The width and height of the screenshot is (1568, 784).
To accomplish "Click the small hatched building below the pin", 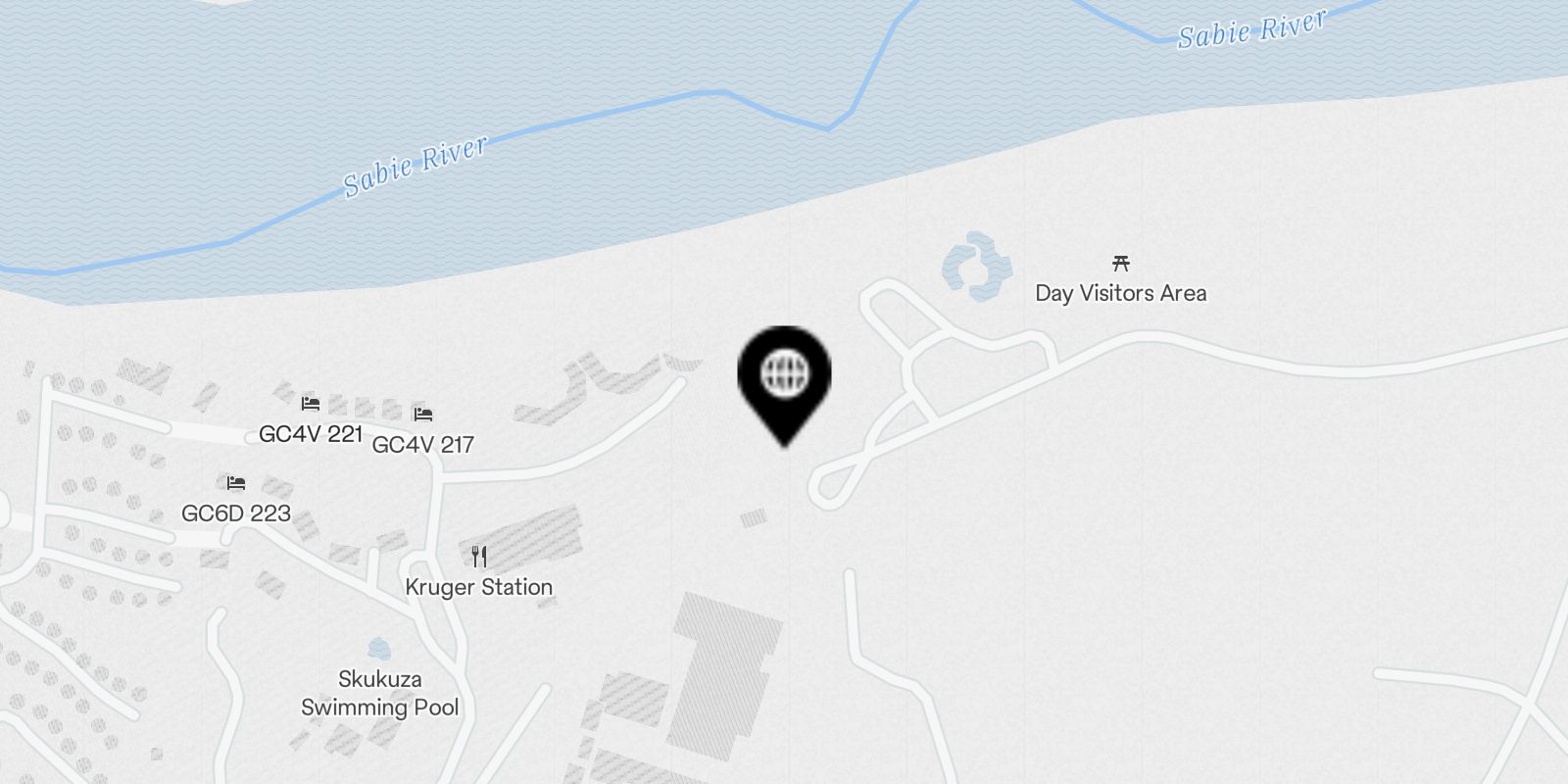I will pos(754,518).
